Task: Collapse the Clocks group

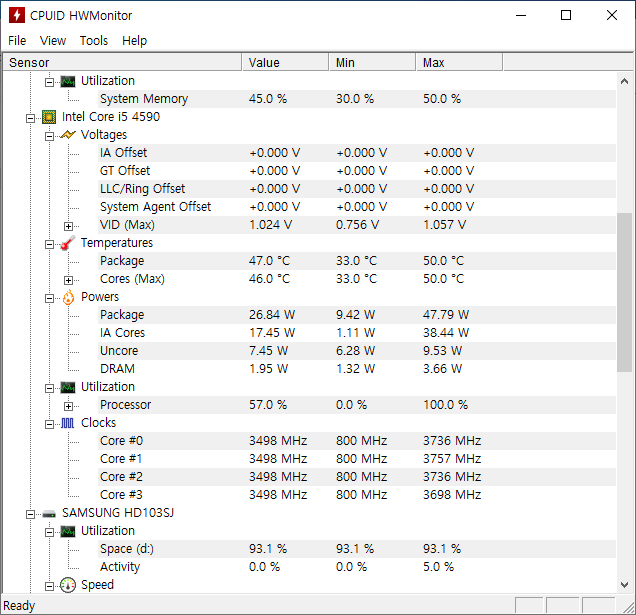Action: pos(49,424)
